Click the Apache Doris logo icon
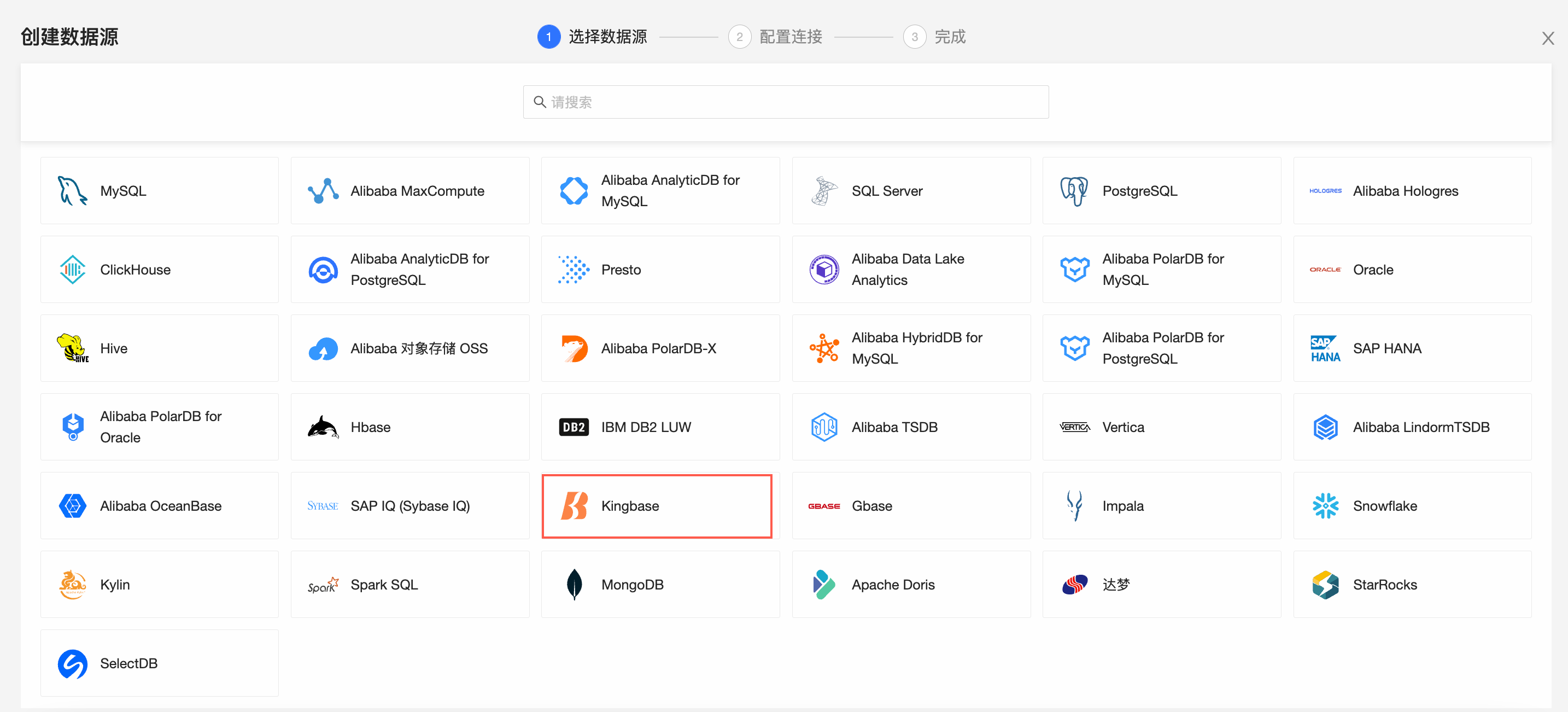This screenshot has height=712, width=1568. click(x=824, y=584)
